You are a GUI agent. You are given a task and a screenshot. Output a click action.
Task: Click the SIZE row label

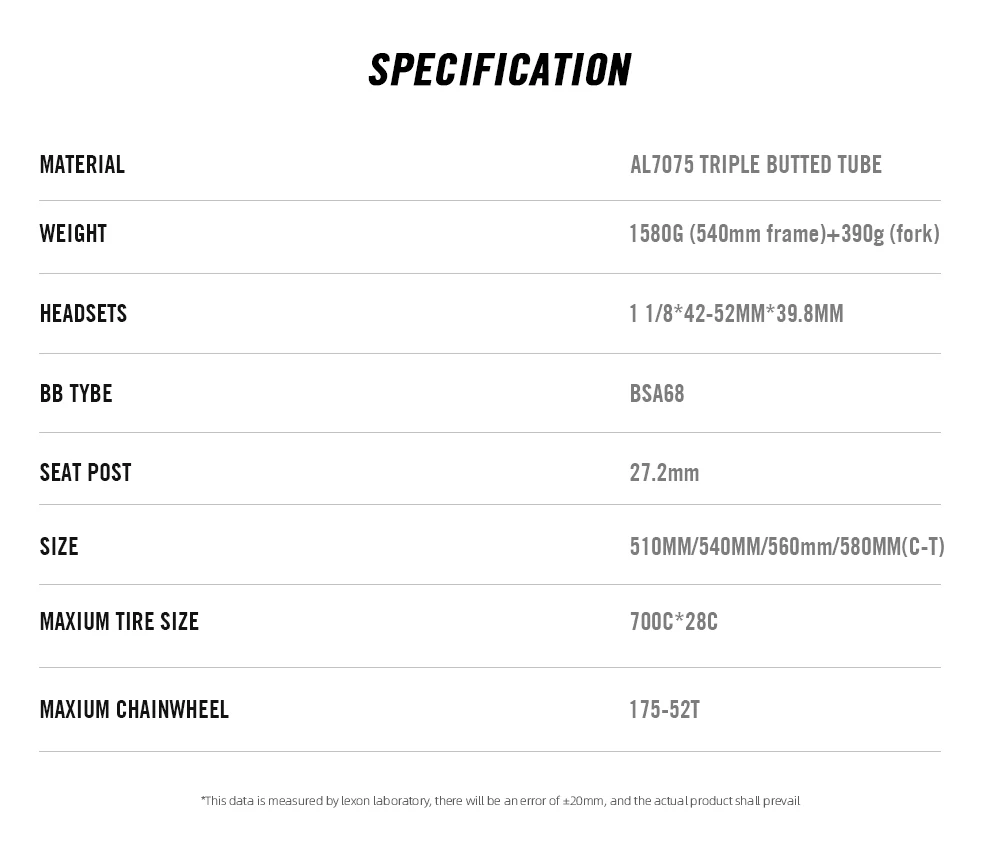click(59, 547)
